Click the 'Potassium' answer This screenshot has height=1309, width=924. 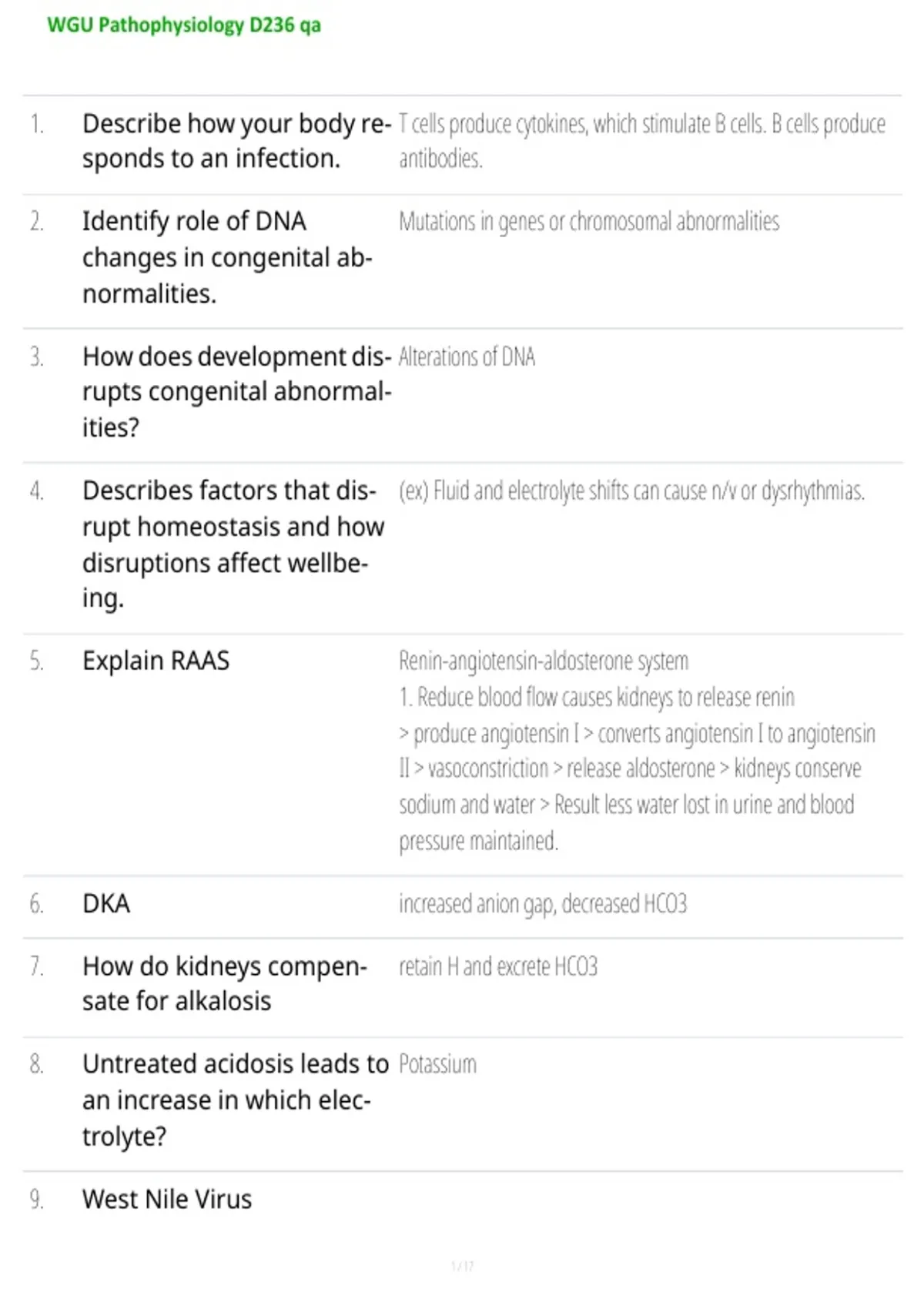437,1064
